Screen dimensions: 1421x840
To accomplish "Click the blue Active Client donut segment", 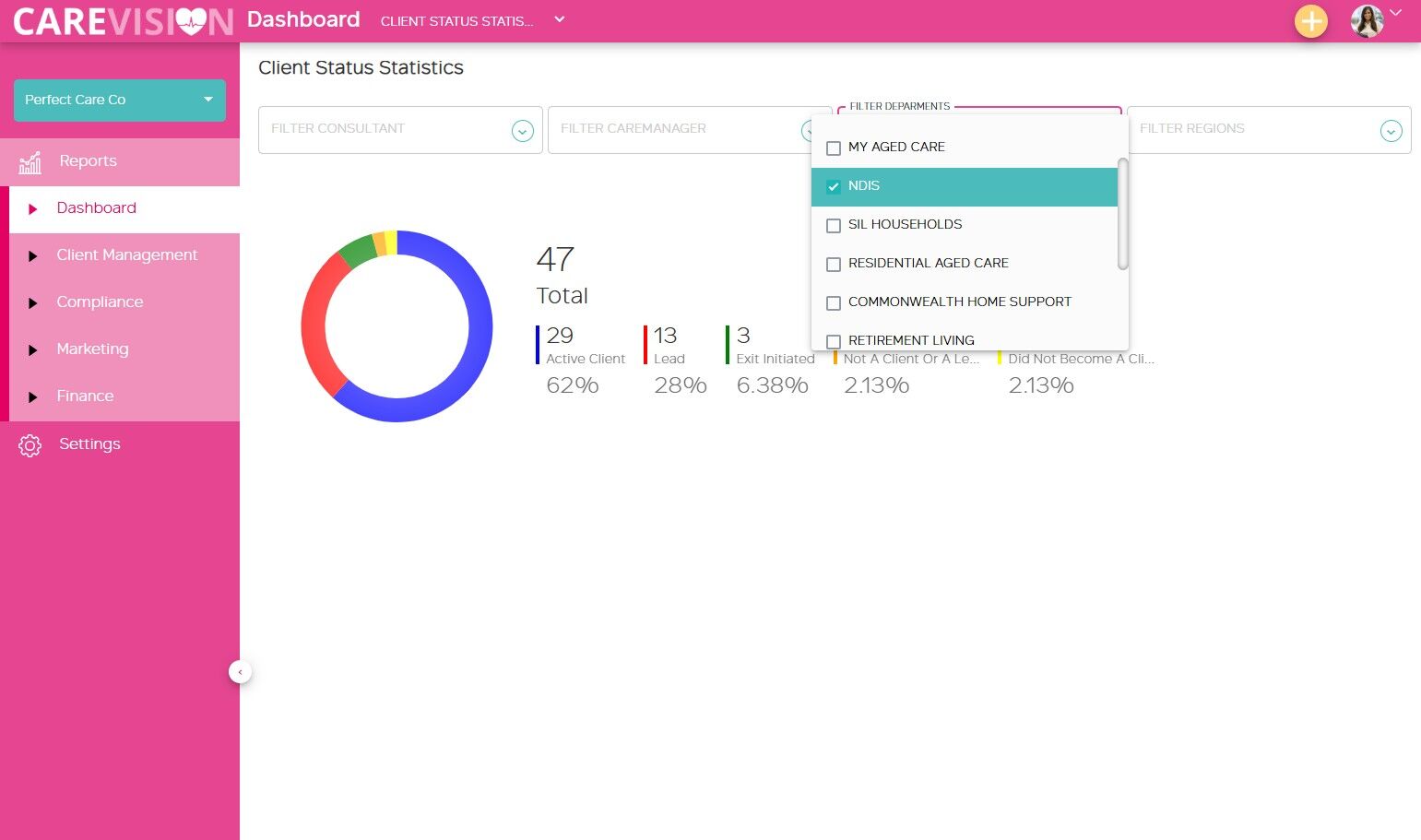I will (475, 355).
